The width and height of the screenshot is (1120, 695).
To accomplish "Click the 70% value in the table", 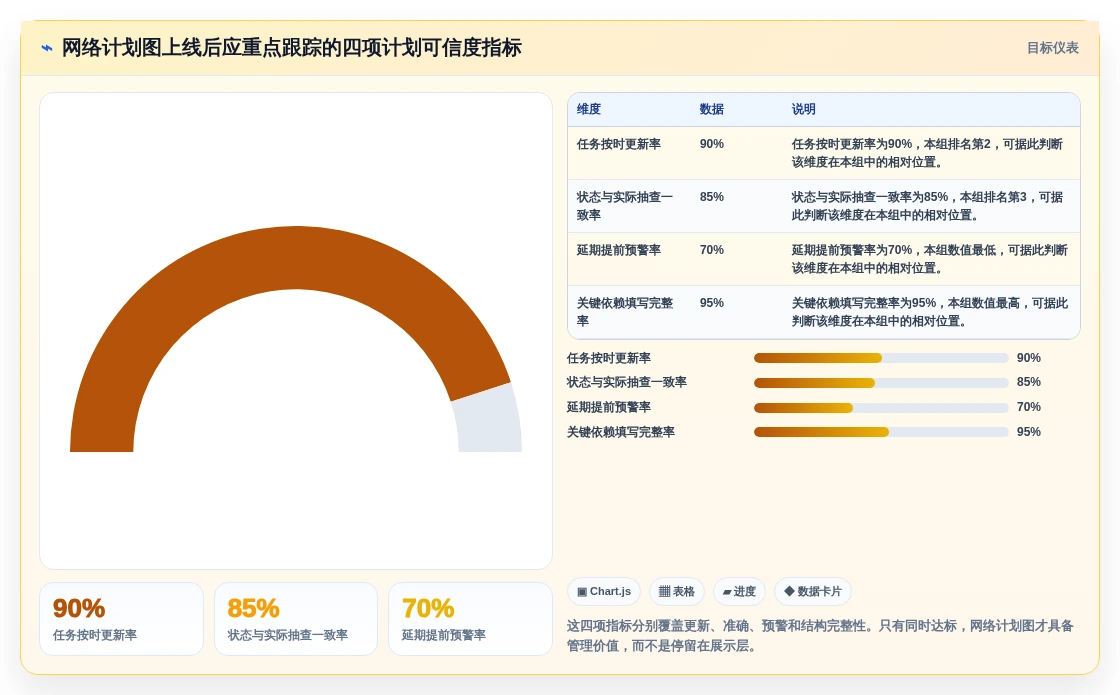I will tap(711, 250).
